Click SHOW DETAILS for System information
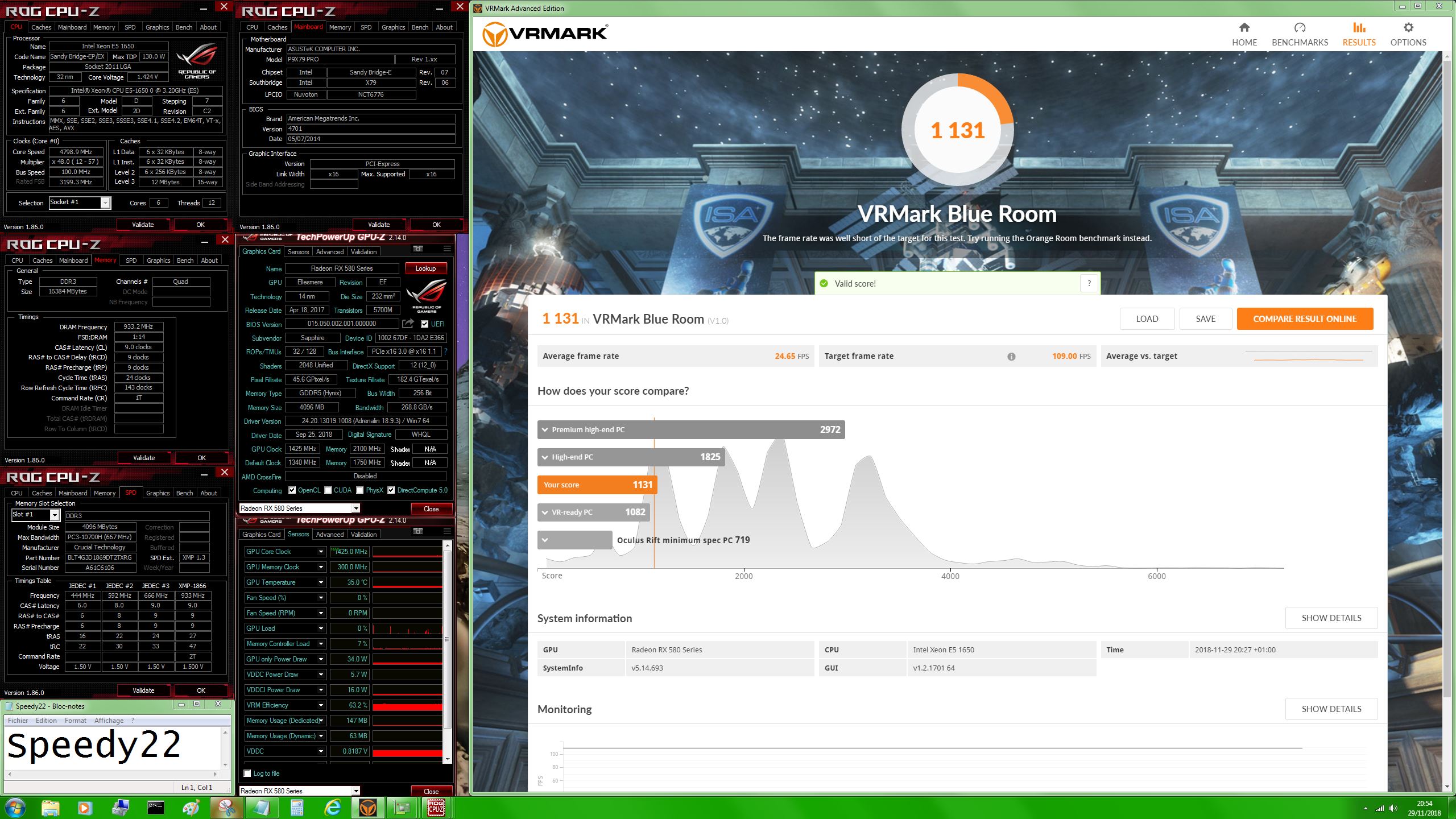Viewport: 1456px width, 819px height. tap(1331, 618)
